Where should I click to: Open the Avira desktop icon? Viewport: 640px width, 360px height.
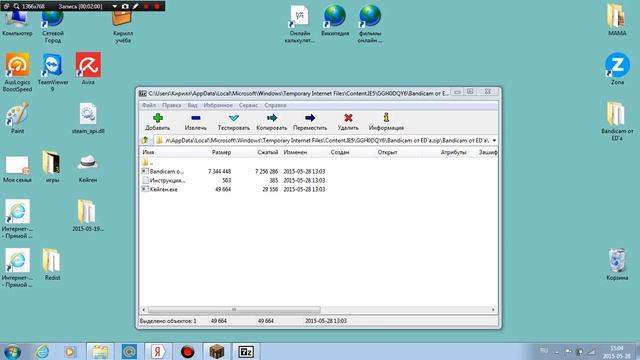click(88, 68)
